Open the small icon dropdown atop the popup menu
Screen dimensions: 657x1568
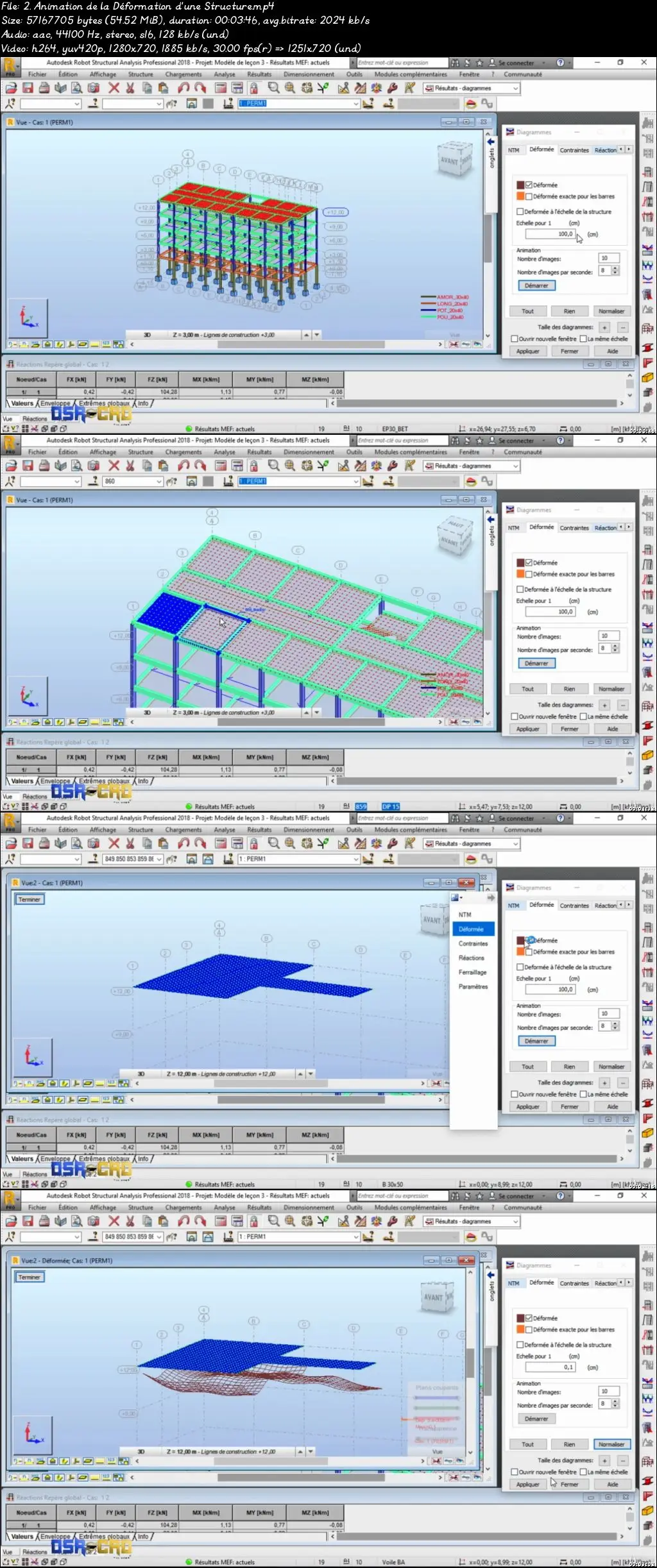pos(456,898)
